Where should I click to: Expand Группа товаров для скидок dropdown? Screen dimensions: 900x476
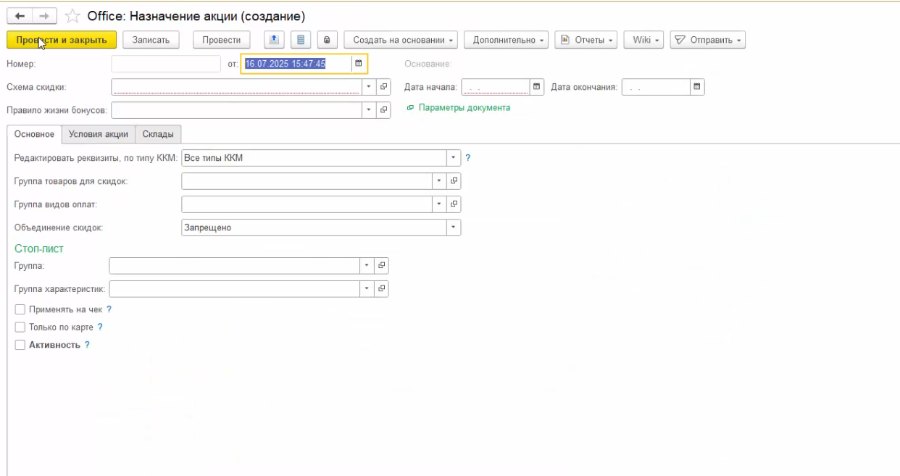pos(439,181)
